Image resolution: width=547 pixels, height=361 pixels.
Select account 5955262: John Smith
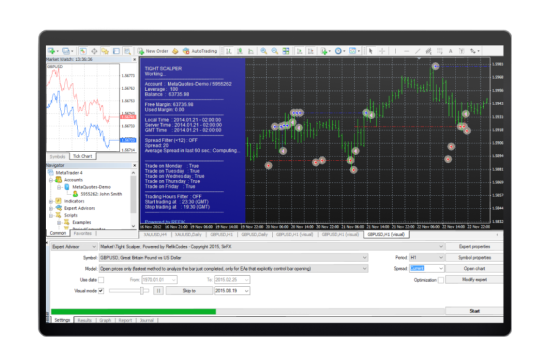coord(101,194)
